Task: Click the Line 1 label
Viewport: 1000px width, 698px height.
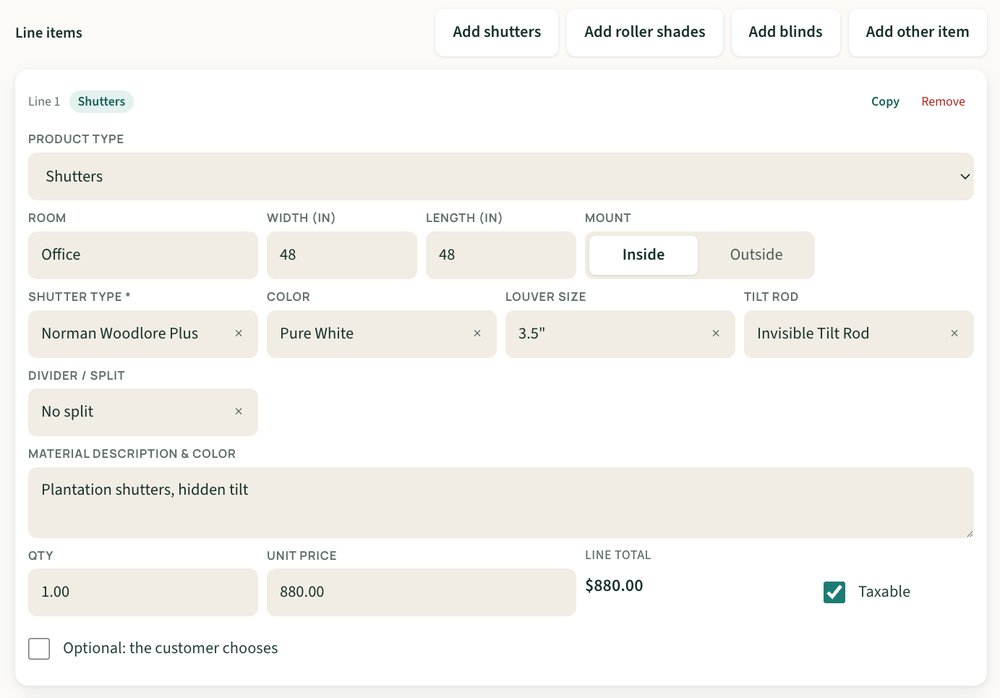Action: [x=44, y=101]
